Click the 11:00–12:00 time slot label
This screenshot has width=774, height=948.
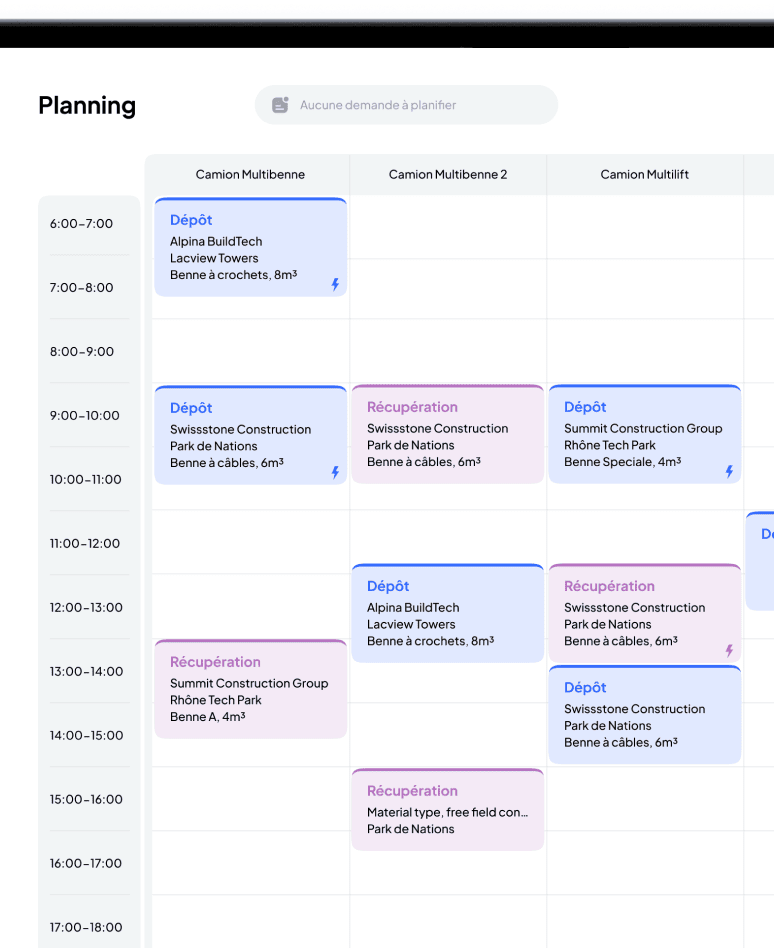coord(85,544)
